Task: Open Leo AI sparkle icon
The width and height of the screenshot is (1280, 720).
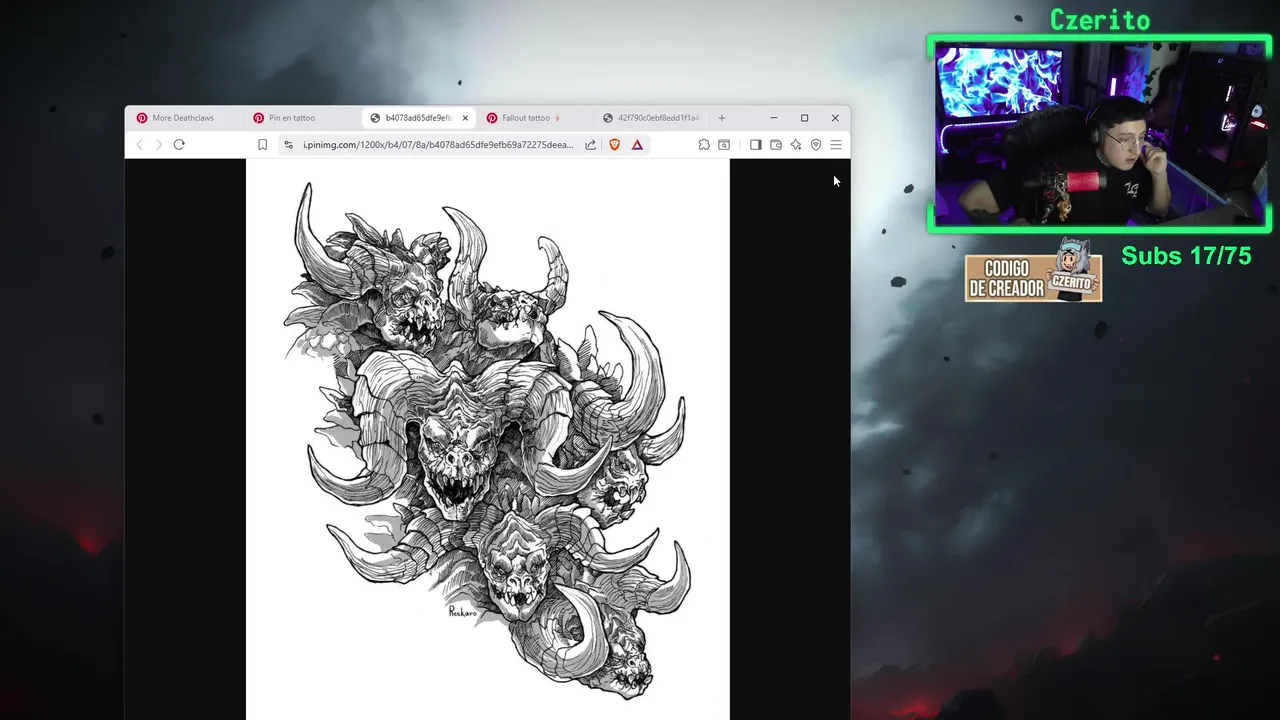Action: point(796,145)
